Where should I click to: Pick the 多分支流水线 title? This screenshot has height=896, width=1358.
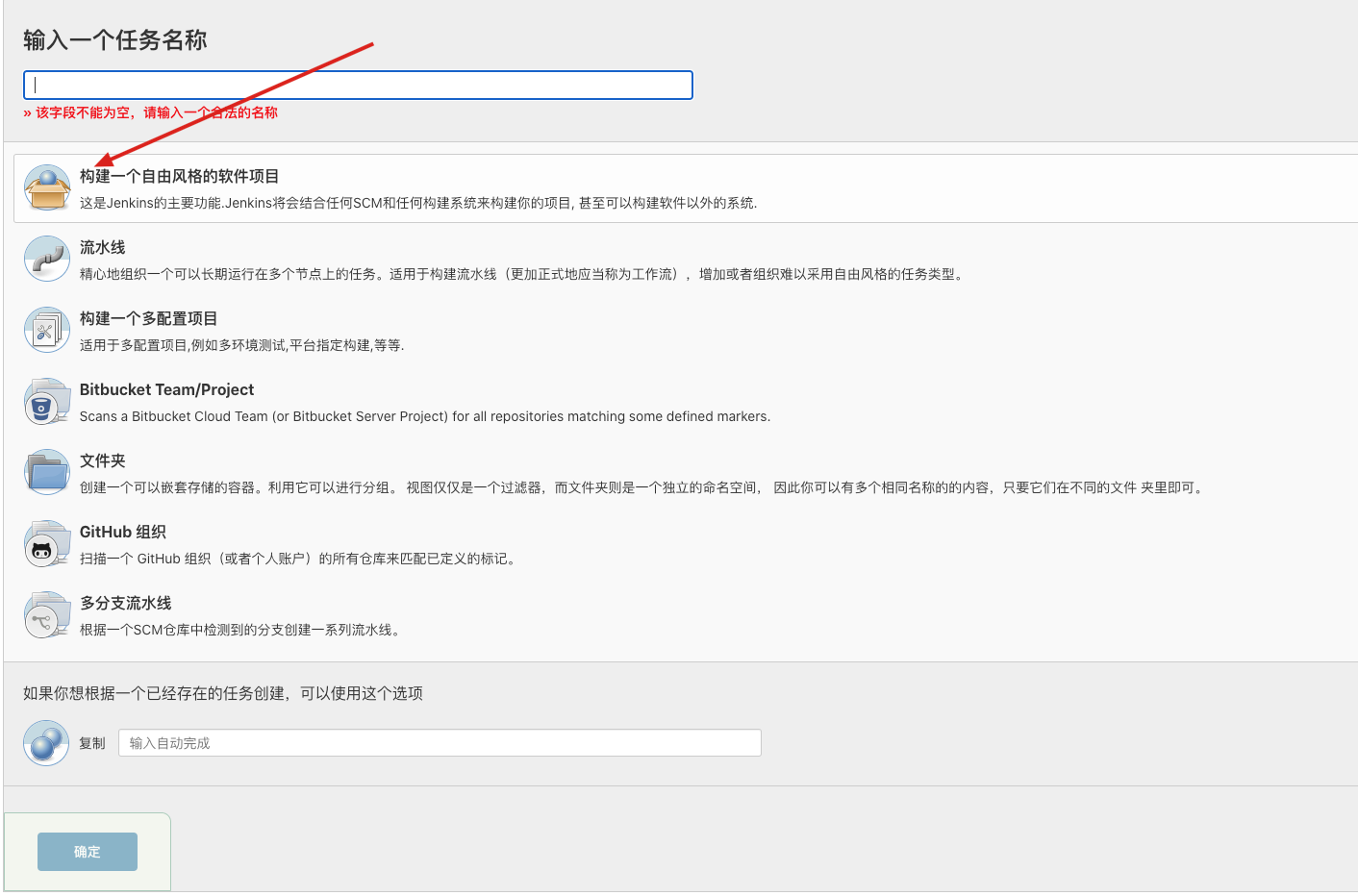pos(126,603)
